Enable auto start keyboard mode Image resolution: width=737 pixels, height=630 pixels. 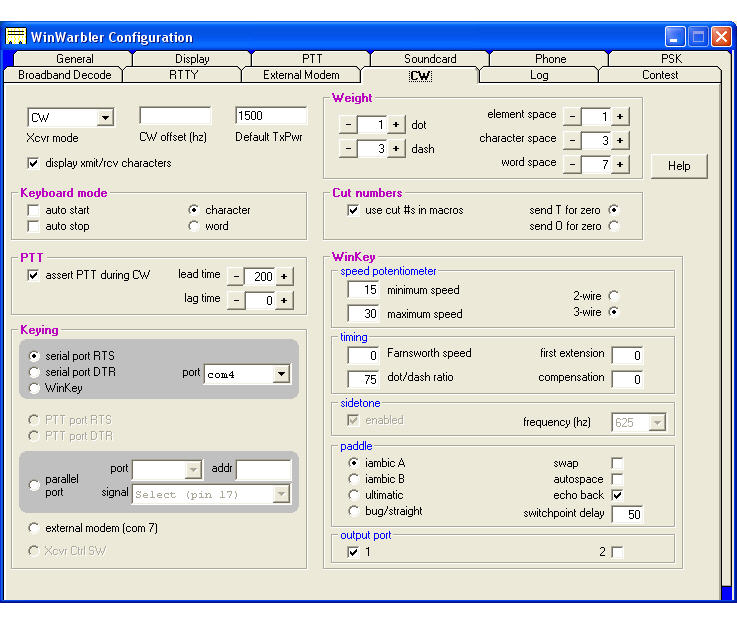[33, 210]
